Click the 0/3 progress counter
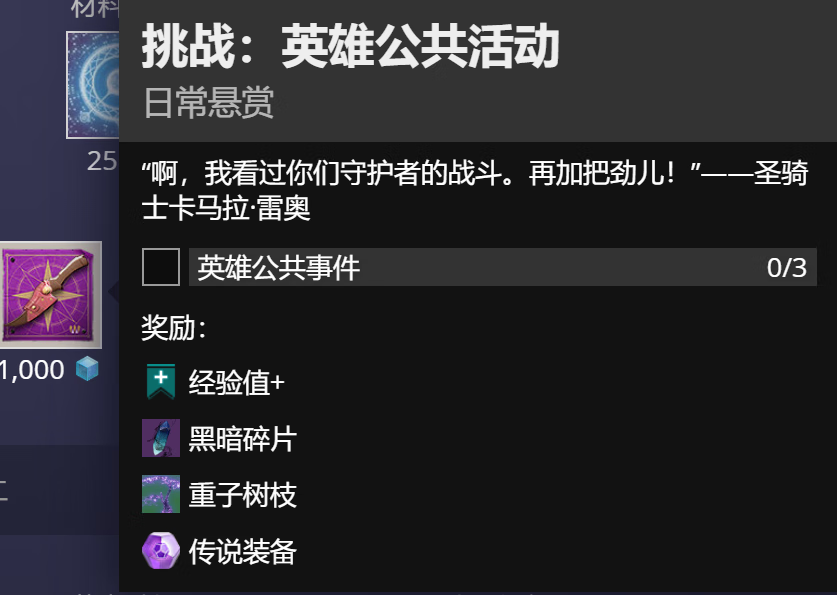The height and width of the screenshot is (595, 837). pyautogui.click(x=786, y=267)
